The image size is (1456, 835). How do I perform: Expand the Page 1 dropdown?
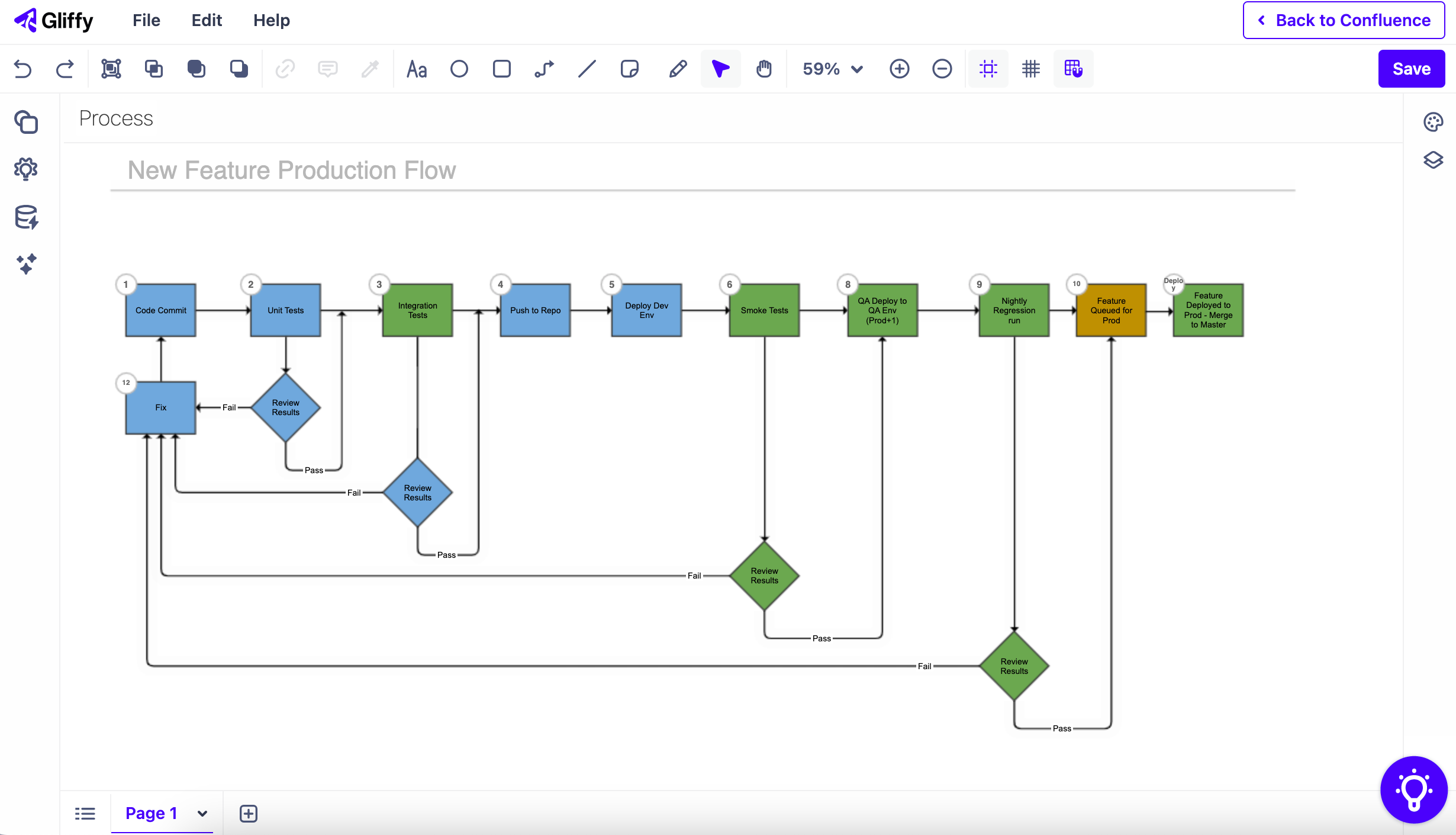[x=202, y=813]
